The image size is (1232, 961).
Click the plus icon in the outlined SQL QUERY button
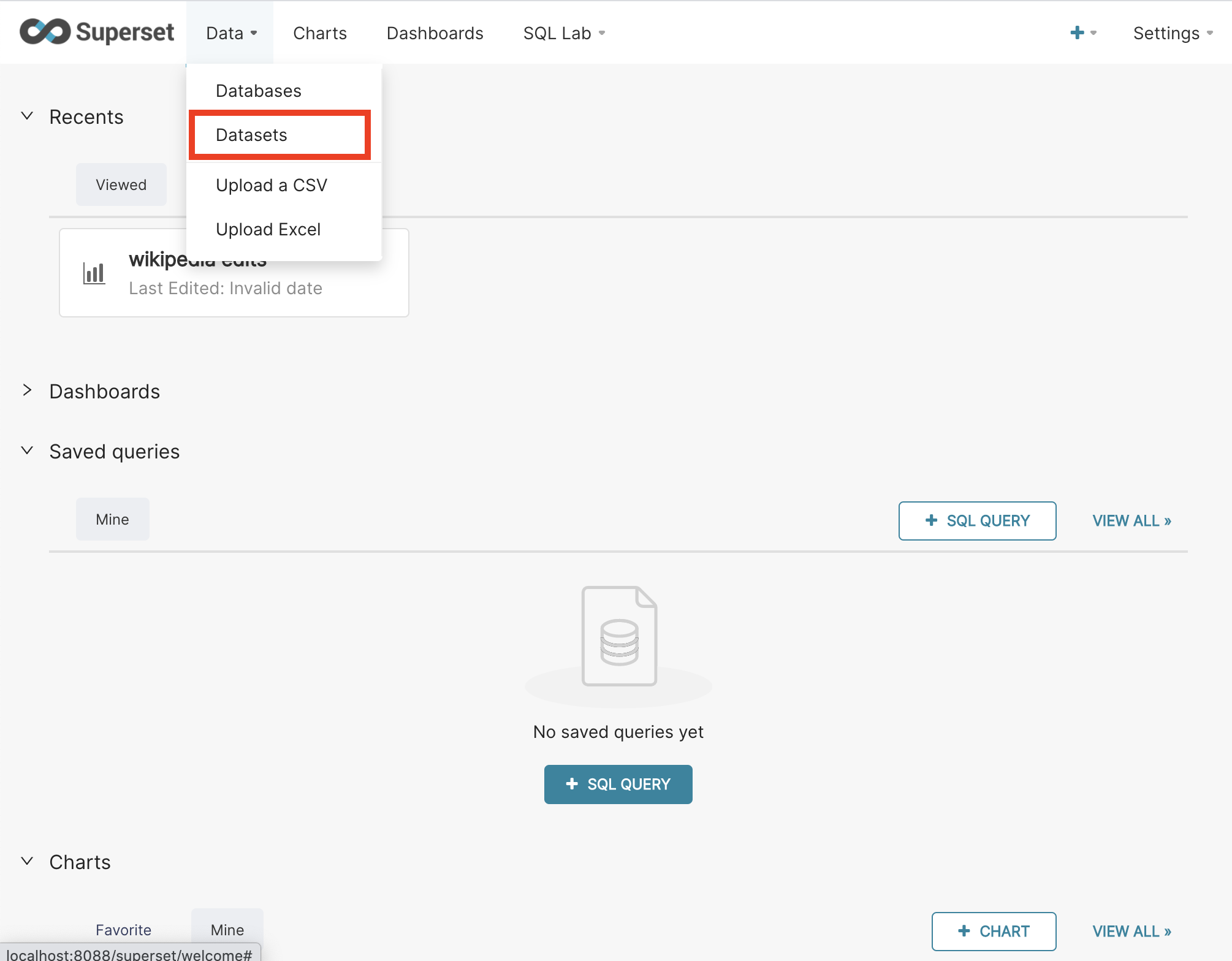point(931,520)
